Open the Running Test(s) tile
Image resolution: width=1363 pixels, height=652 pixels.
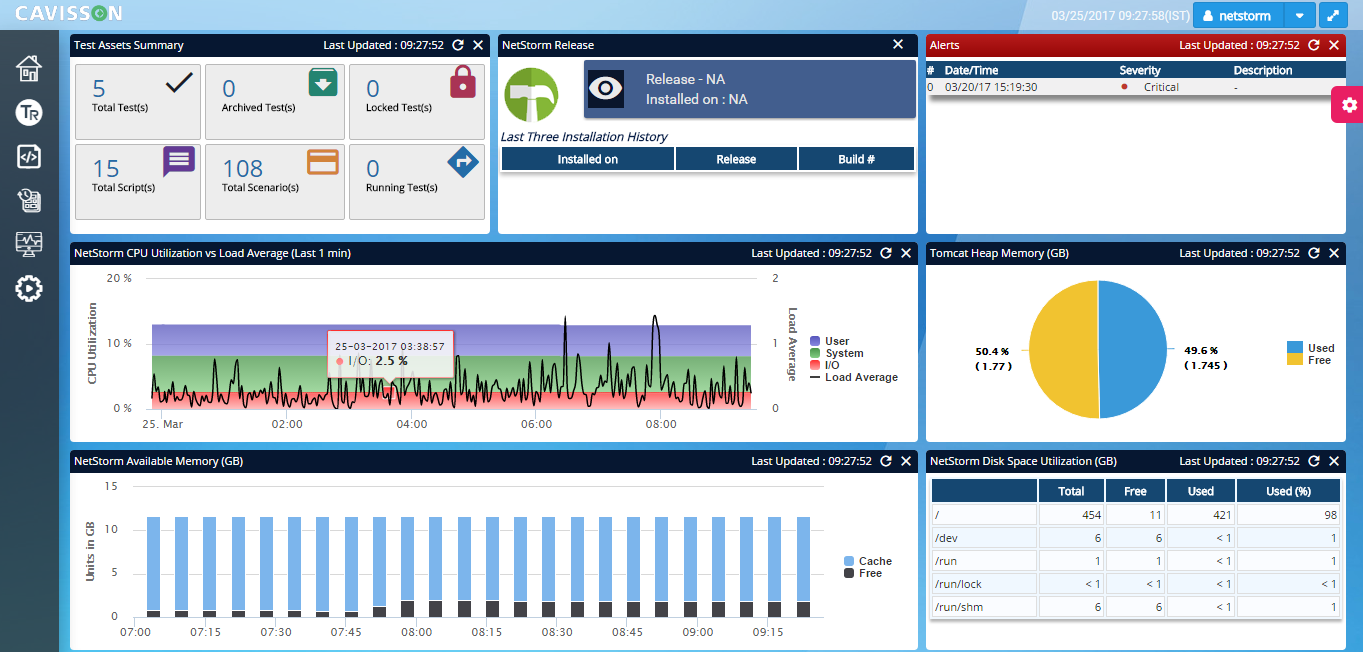417,182
